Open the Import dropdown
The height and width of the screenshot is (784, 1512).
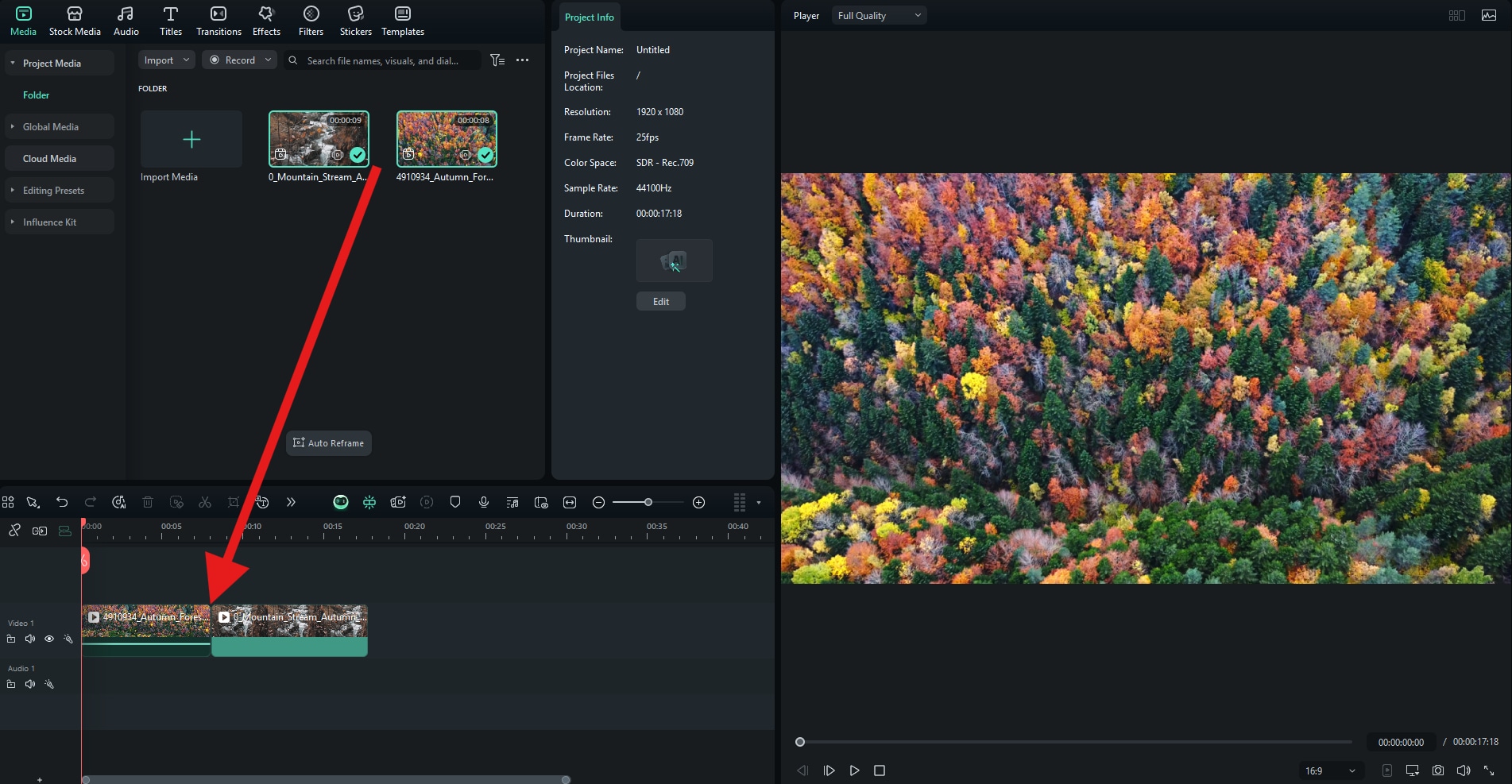(x=167, y=60)
